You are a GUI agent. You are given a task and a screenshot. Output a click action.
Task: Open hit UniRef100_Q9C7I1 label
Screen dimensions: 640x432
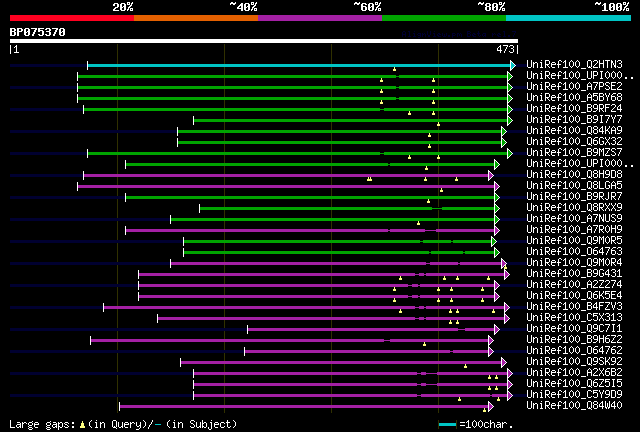click(x=574, y=329)
